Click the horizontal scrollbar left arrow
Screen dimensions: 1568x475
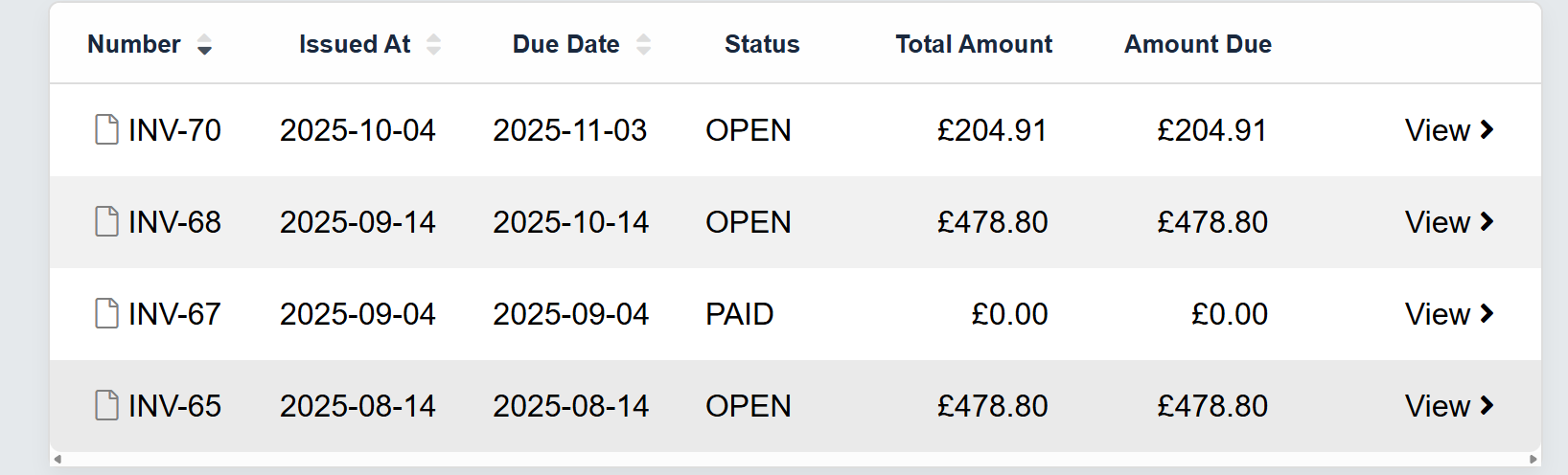click(x=58, y=460)
